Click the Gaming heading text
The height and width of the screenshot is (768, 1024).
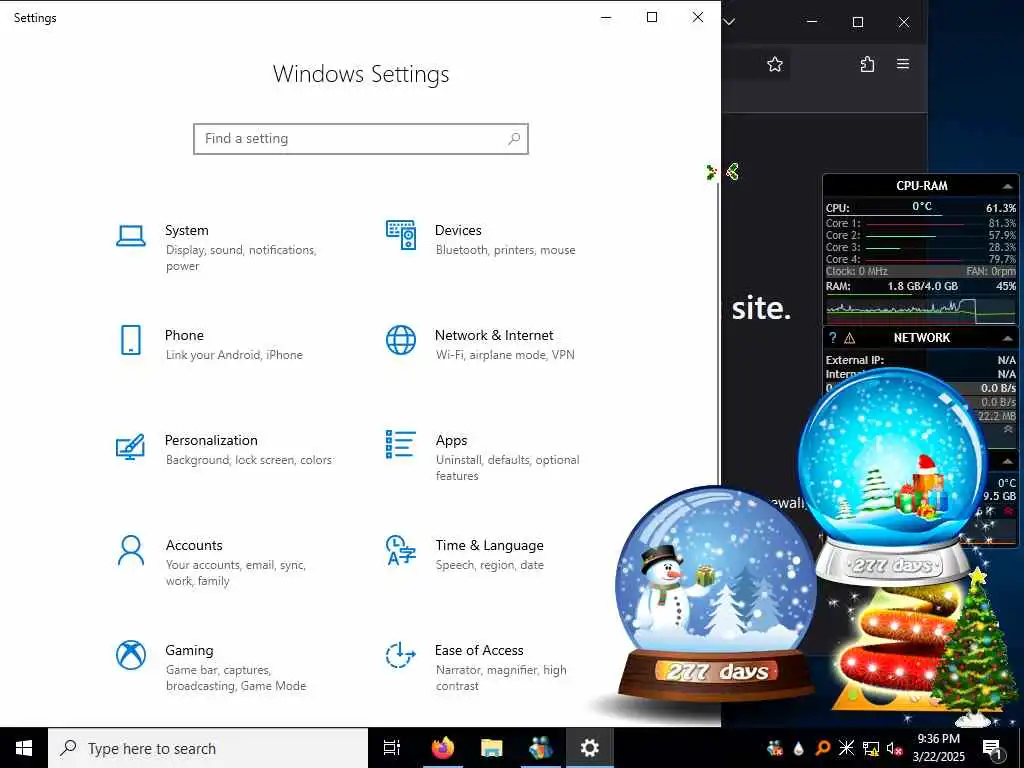click(189, 650)
